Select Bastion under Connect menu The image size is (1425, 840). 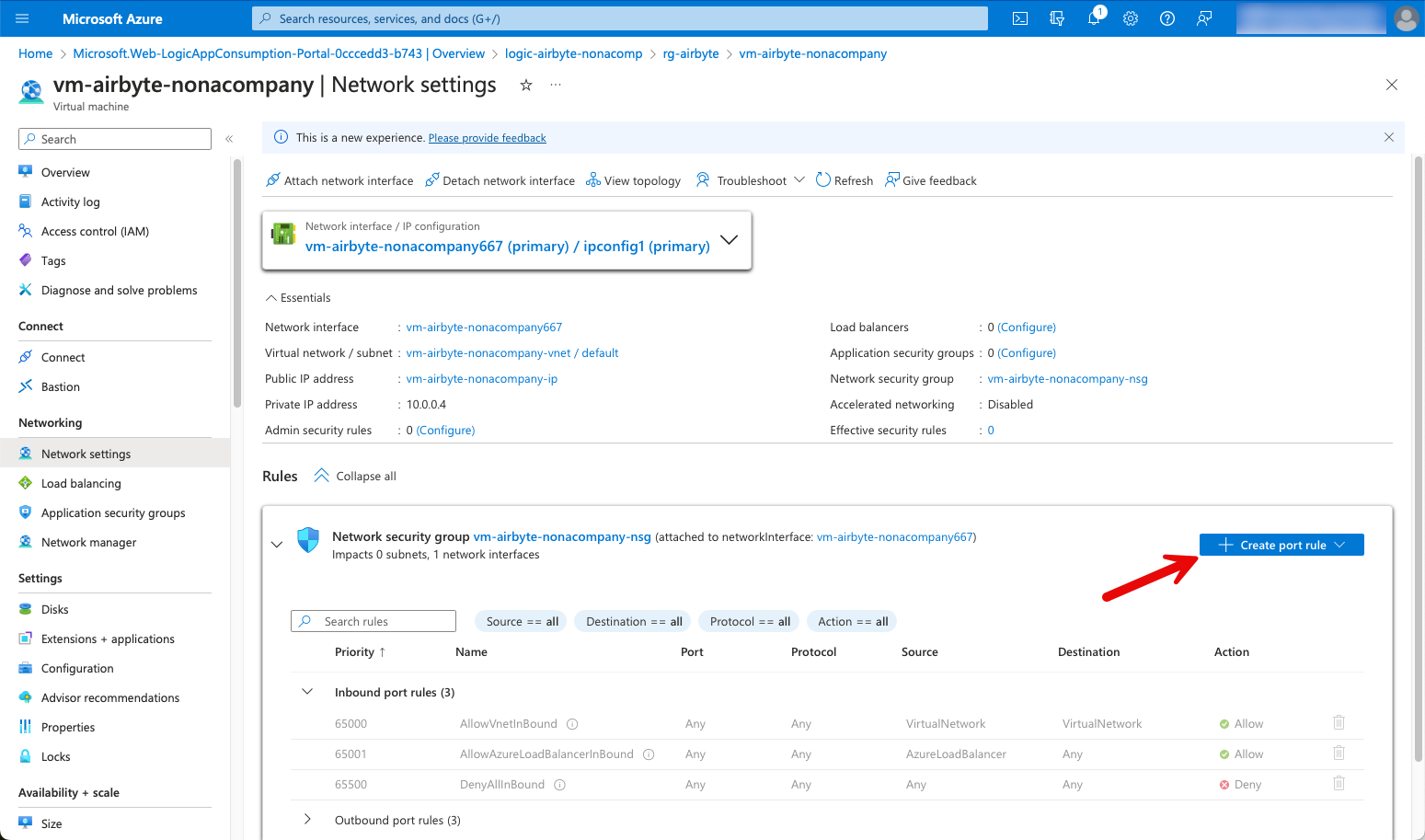click(61, 387)
